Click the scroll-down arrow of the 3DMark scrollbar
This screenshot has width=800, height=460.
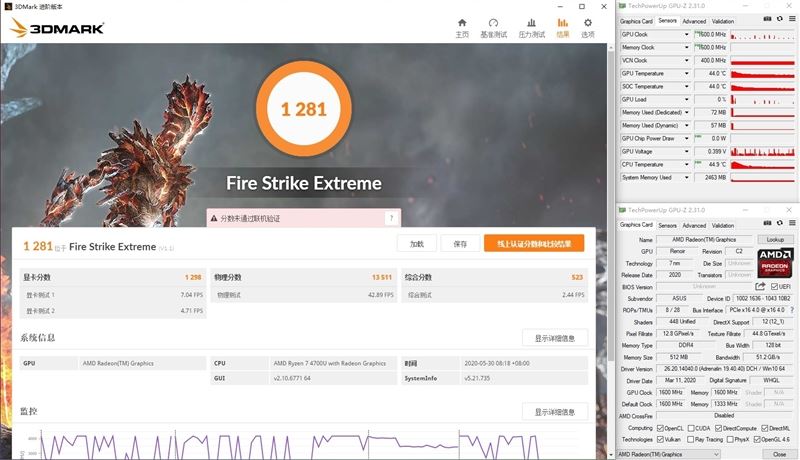click(x=611, y=454)
